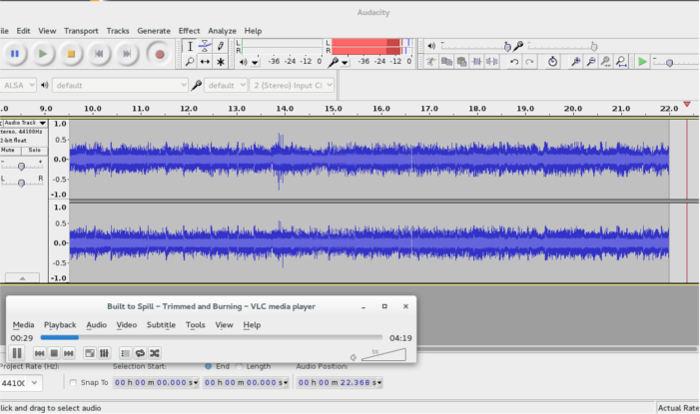The height and width of the screenshot is (414, 700).
Task: Adjust the track gain slider
Action: coord(21,167)
